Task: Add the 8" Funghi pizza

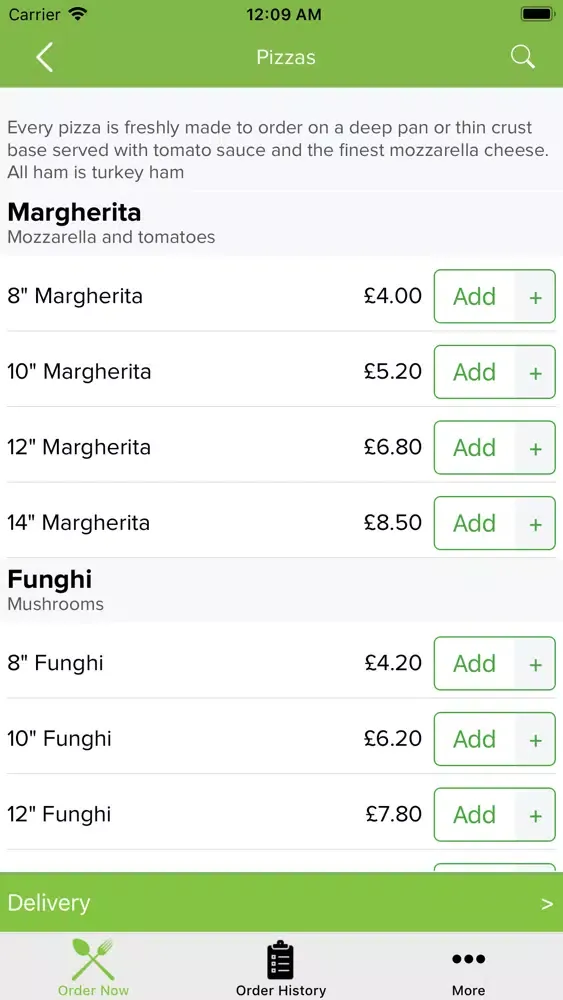Action: point(474,663)
